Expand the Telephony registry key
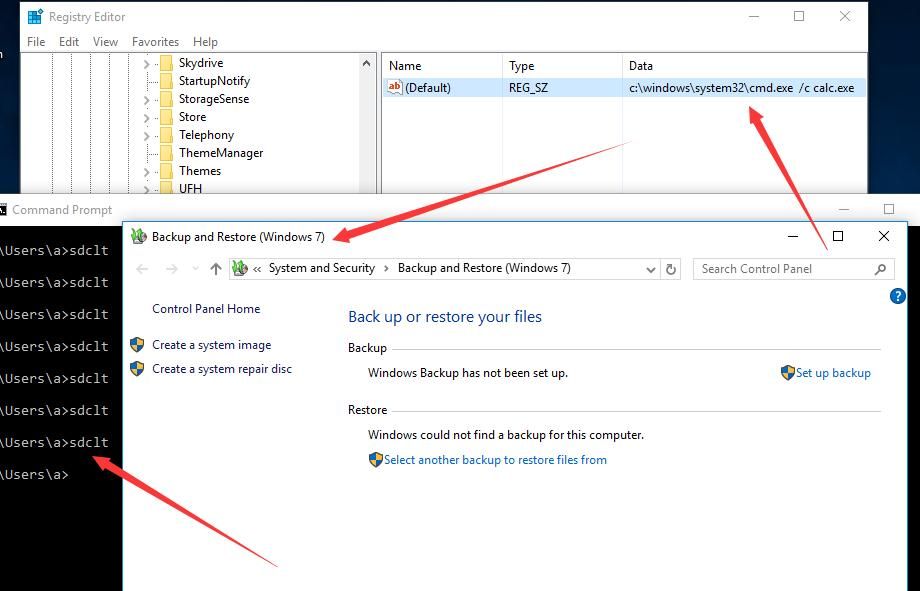920x591 pixels. 147,136
